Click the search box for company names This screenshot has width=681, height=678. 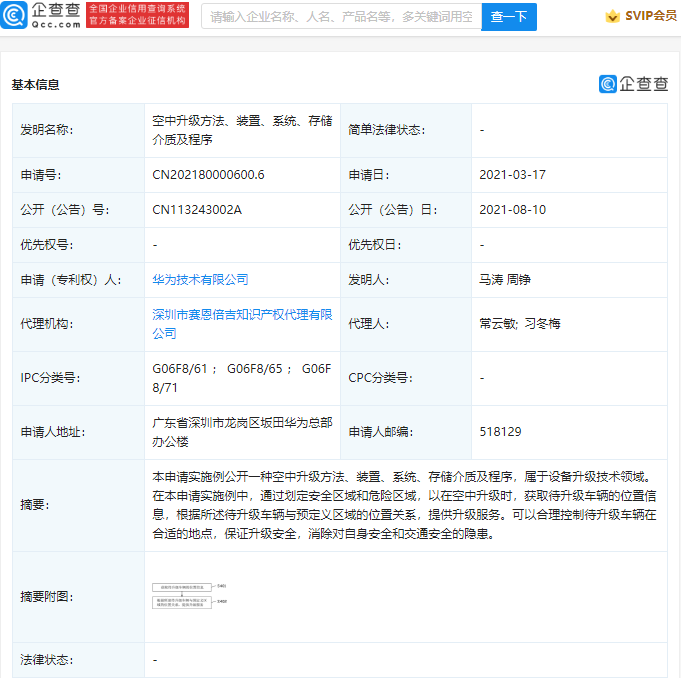coord(341,17)
